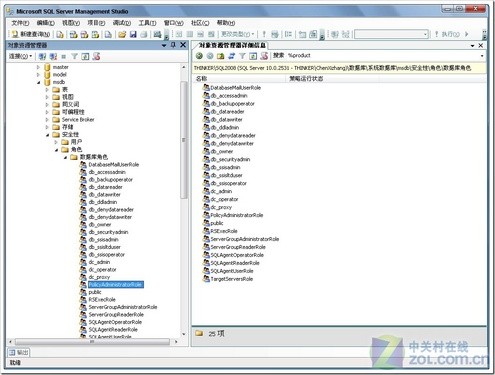Click the Filter funnel icon in Object Explorer
This screenshot has height=375, width=495.
(x=74, y=56)
